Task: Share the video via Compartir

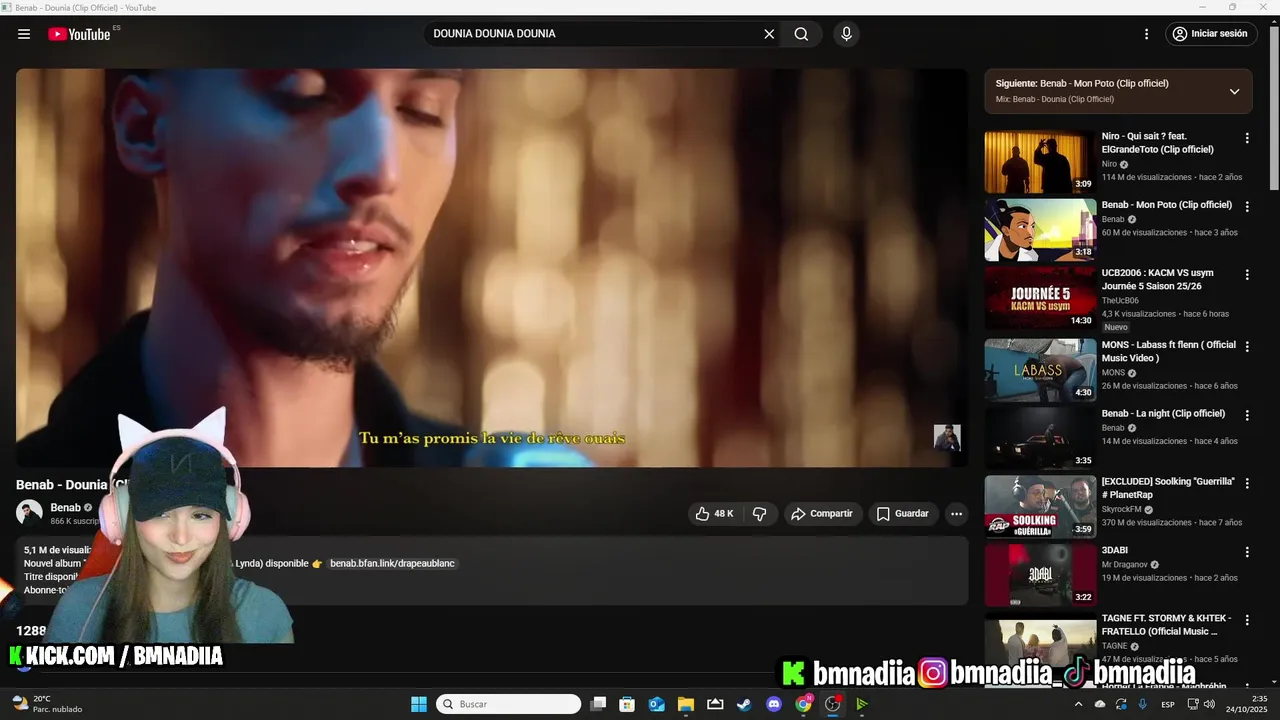Action: pos(822,514)
